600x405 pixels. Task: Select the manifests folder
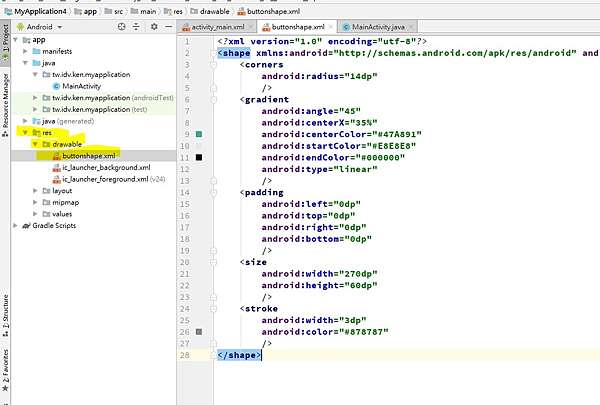pyautogui.click(x=52, y=51)
